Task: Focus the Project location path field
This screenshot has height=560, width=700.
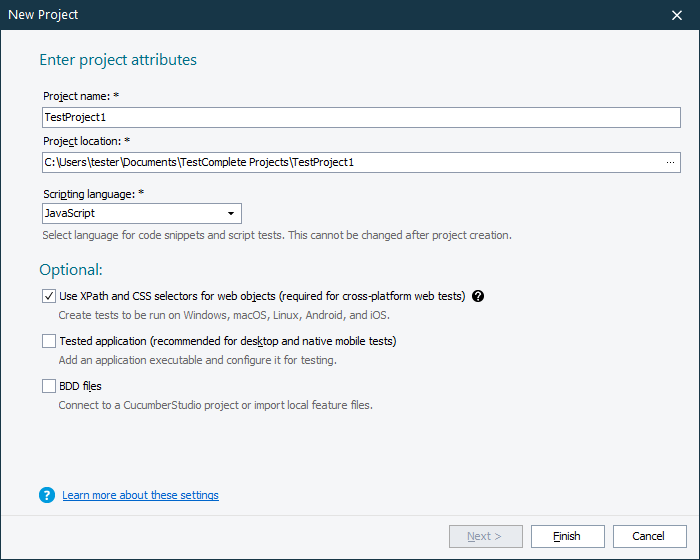Action: [x=350, y=162]
